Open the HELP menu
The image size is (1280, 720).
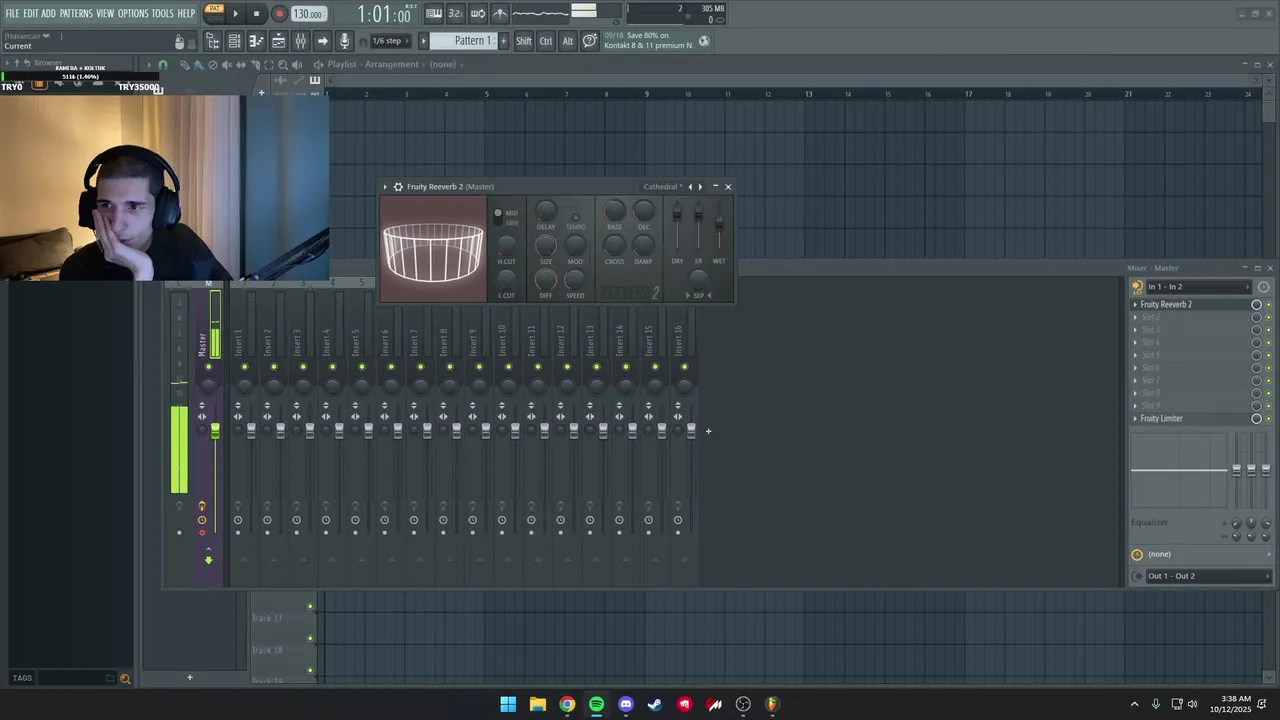pyautogui.click(x=187, y=13)
